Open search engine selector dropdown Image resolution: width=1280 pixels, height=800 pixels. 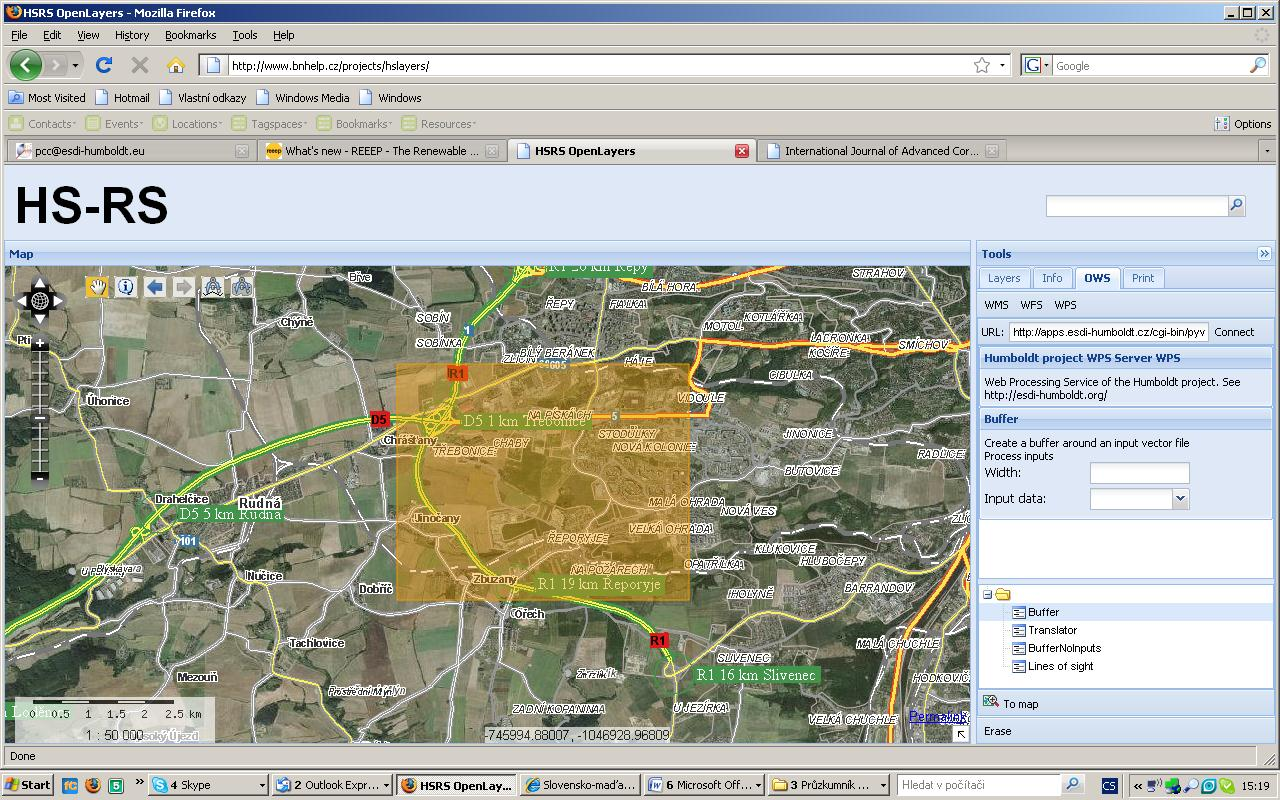[x=1037, y=65]
